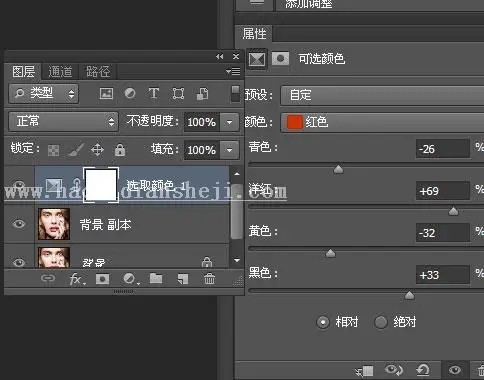Clip adjustment to layer below icon
Image resolution: width=484 pixels, height=380 pixels.
pyautogui.click(x=365, y=371)
